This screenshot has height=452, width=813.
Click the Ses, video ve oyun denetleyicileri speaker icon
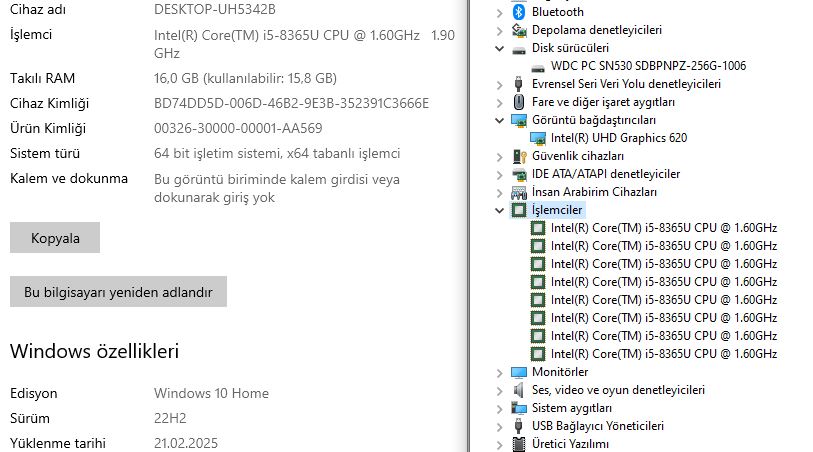pos(518,390)
